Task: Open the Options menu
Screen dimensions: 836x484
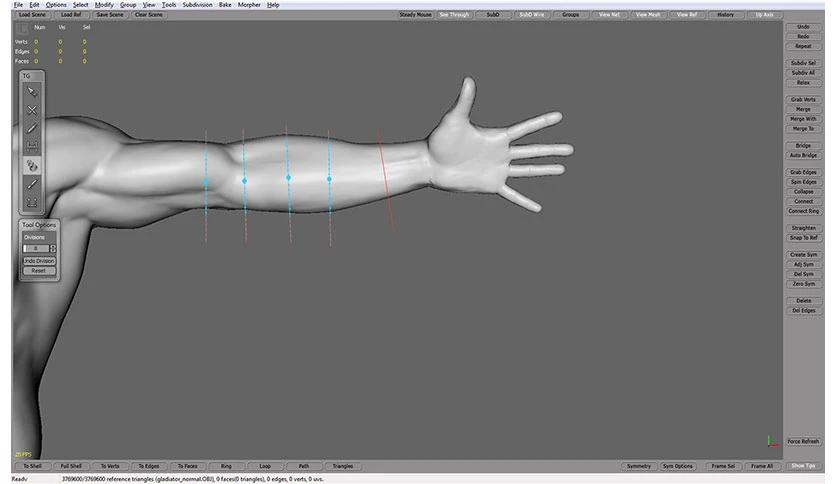Action: (56, 5)
